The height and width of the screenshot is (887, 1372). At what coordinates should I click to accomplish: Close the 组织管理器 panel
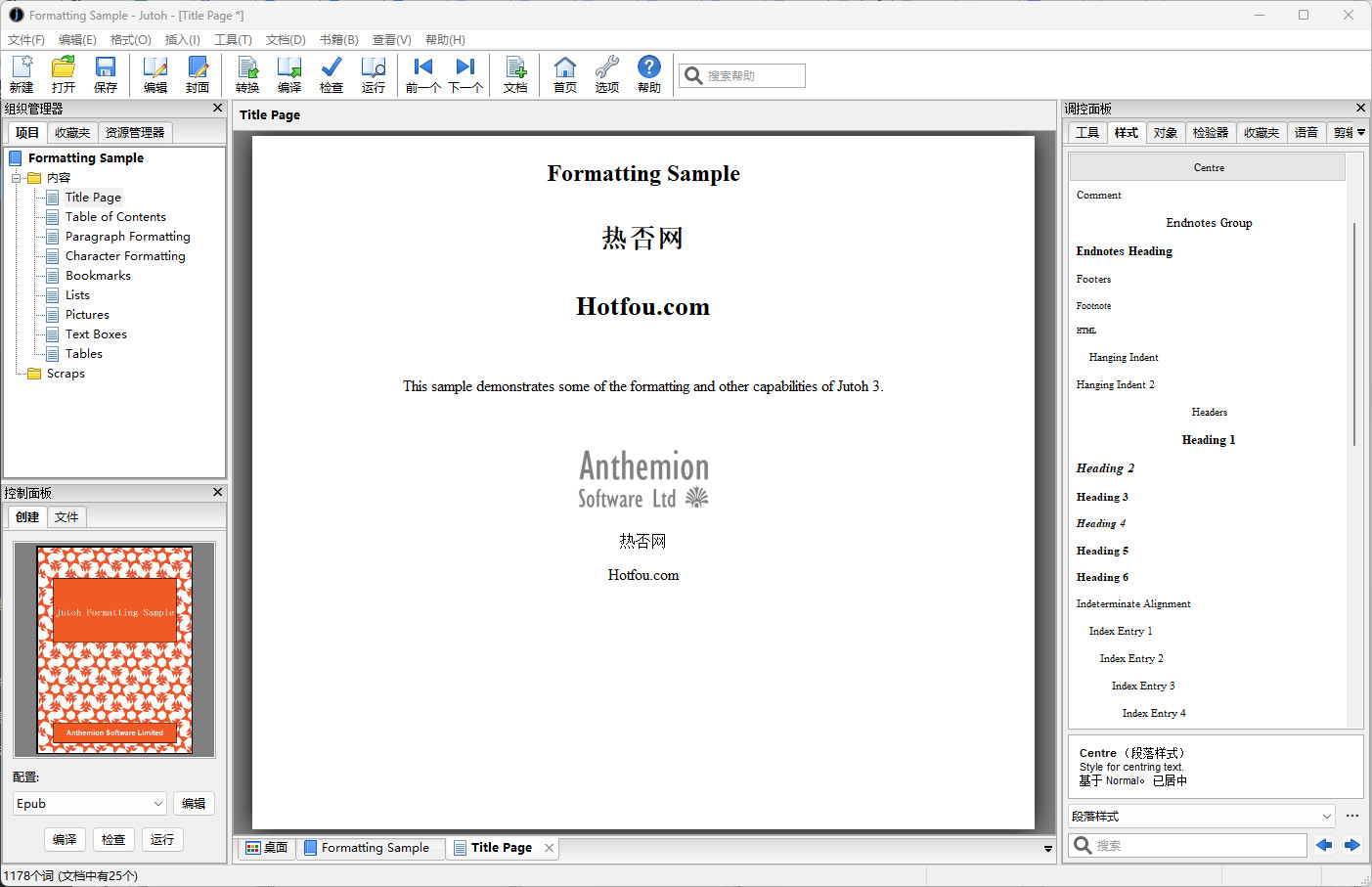point(217,108)
